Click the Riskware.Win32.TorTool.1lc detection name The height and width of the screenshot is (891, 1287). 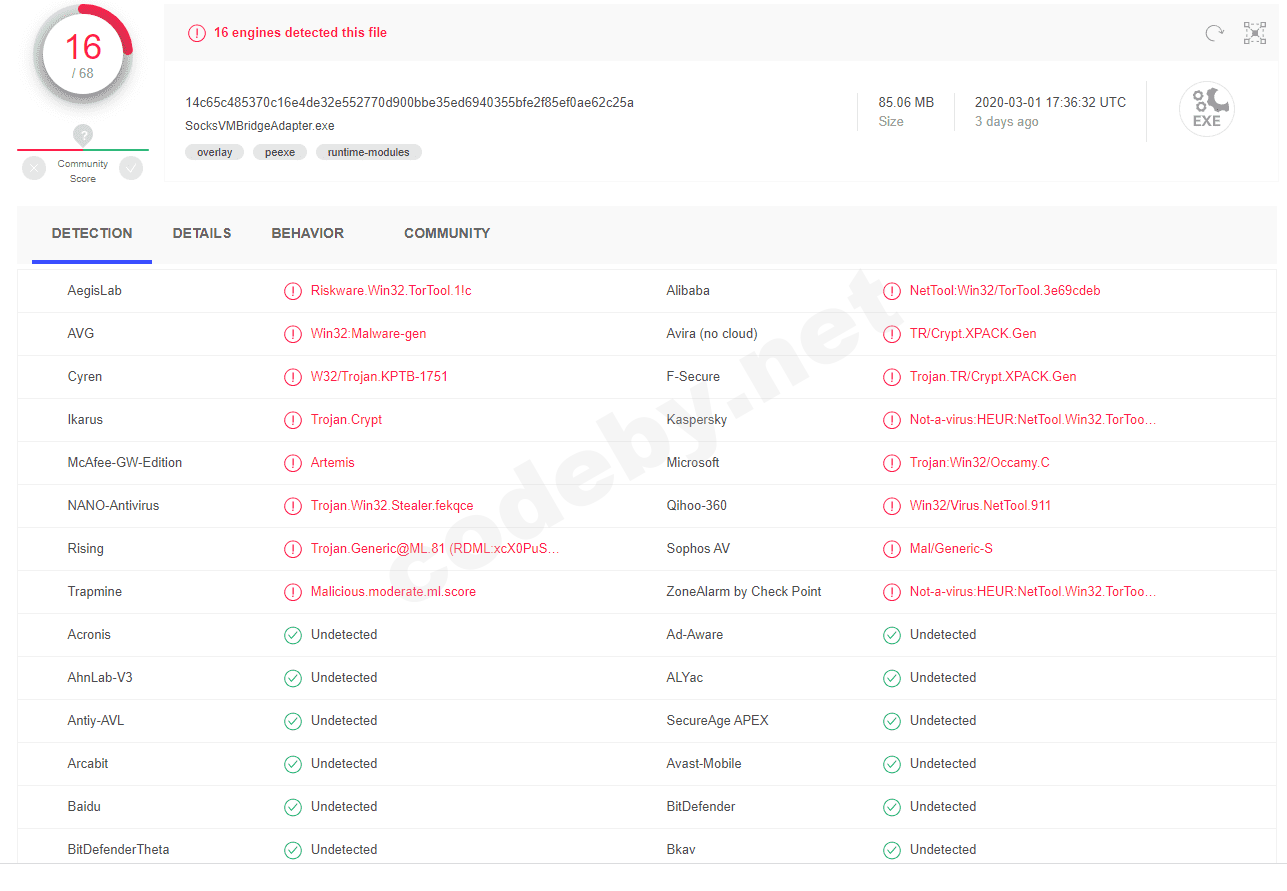click(391, 291)
